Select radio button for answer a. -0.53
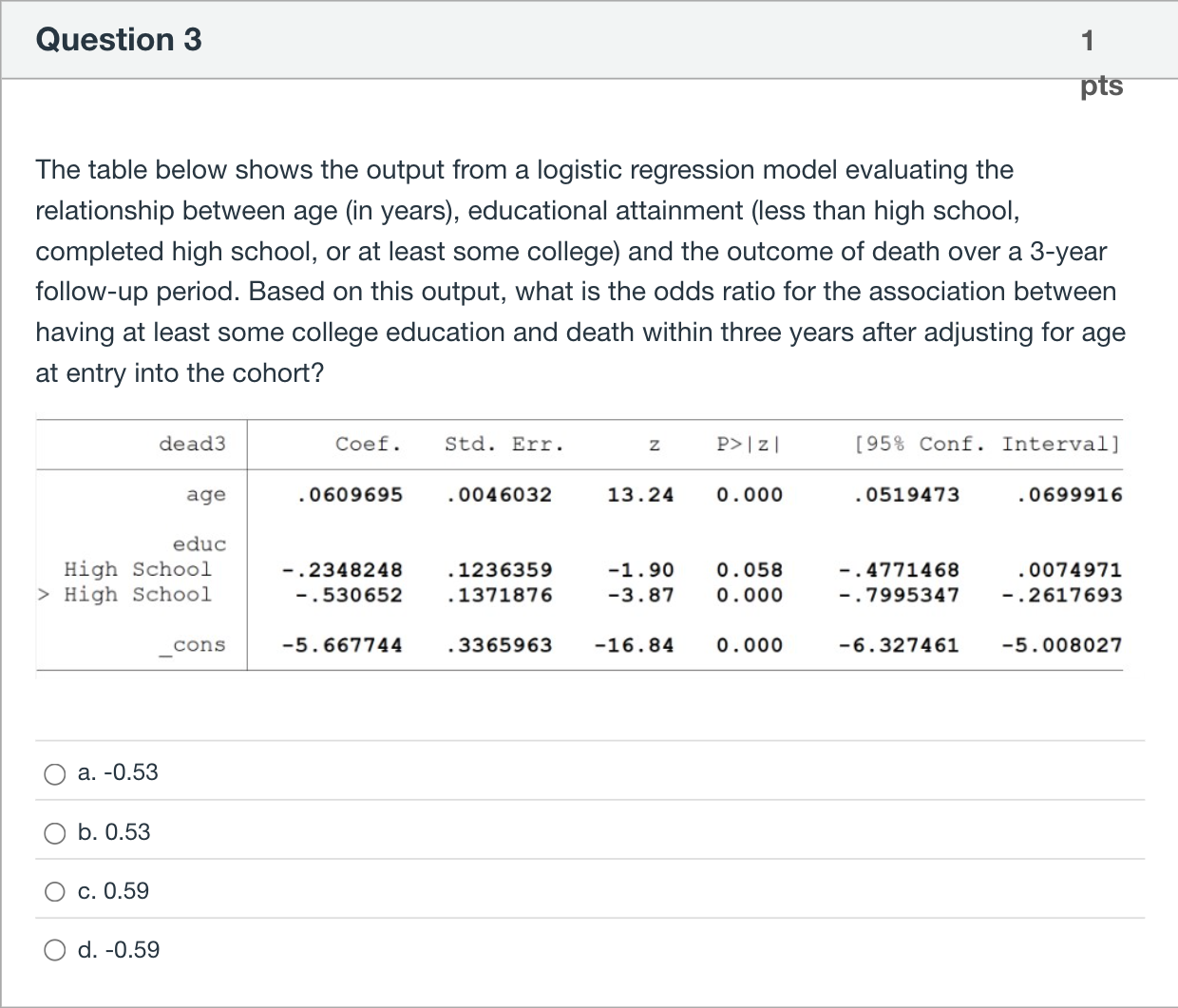Screen dimensions: 1178x1008 click(54, 773)
